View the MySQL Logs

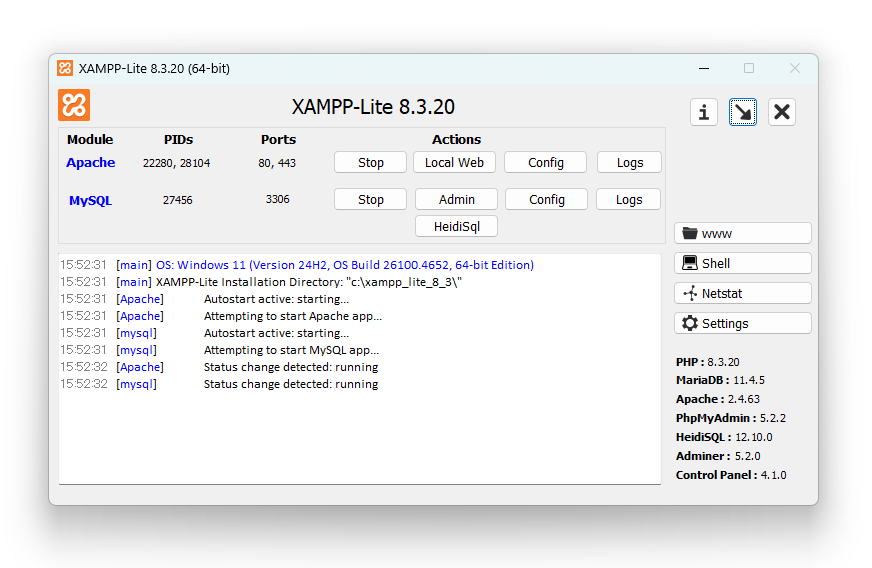tap(628, 199)
